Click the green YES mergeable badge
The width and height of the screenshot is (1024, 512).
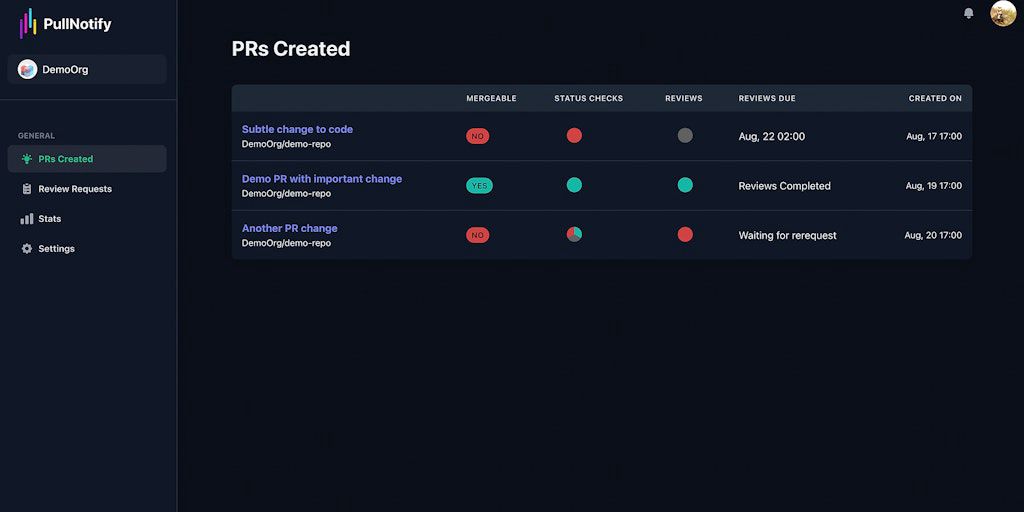[x=479, y=185]
